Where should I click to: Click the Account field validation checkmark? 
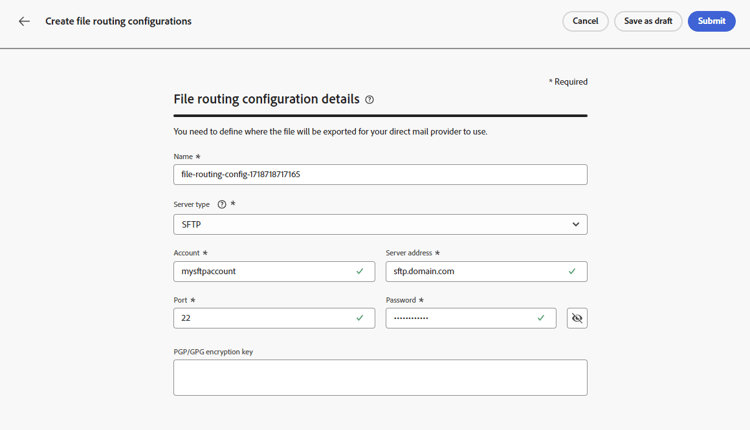coord(360,271)
